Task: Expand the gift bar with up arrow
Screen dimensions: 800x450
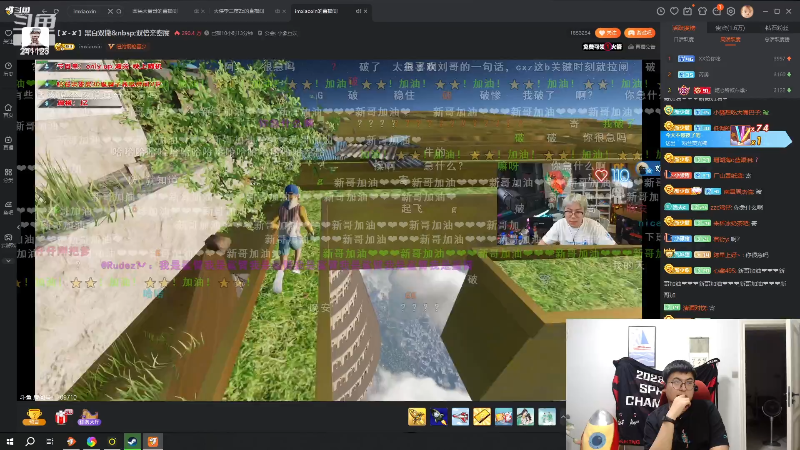Action: coord(563,417)
